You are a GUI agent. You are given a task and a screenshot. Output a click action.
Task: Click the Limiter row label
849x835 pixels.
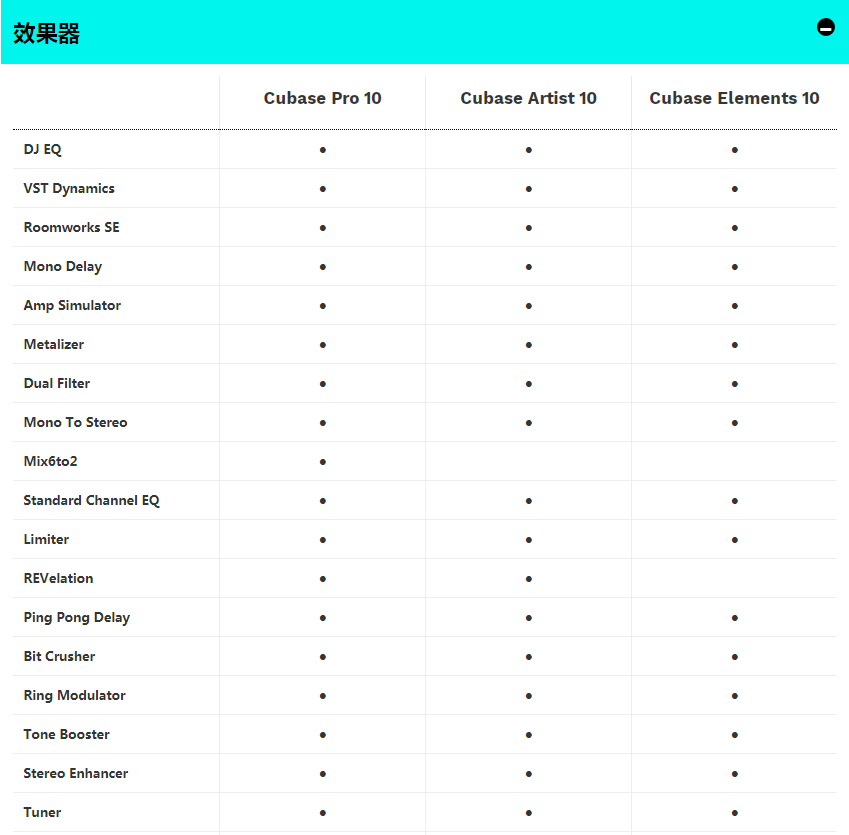pyautogui.click(x=46, y=539)
